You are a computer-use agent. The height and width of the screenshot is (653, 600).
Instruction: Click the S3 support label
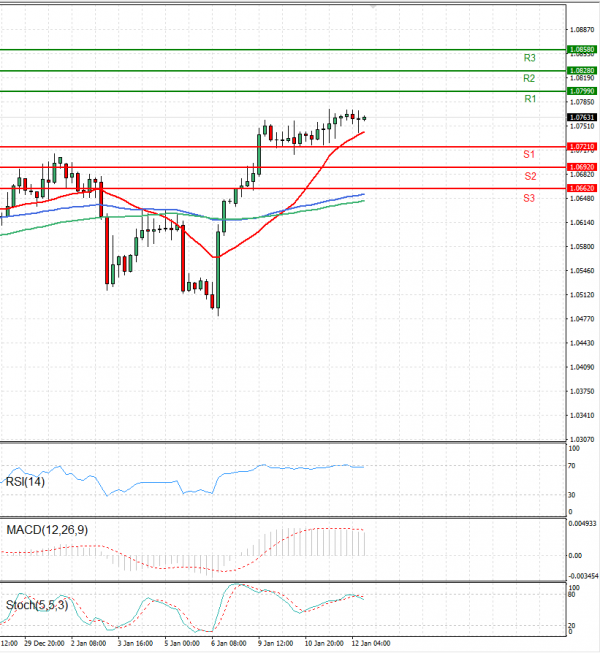(x=529, y=198)
